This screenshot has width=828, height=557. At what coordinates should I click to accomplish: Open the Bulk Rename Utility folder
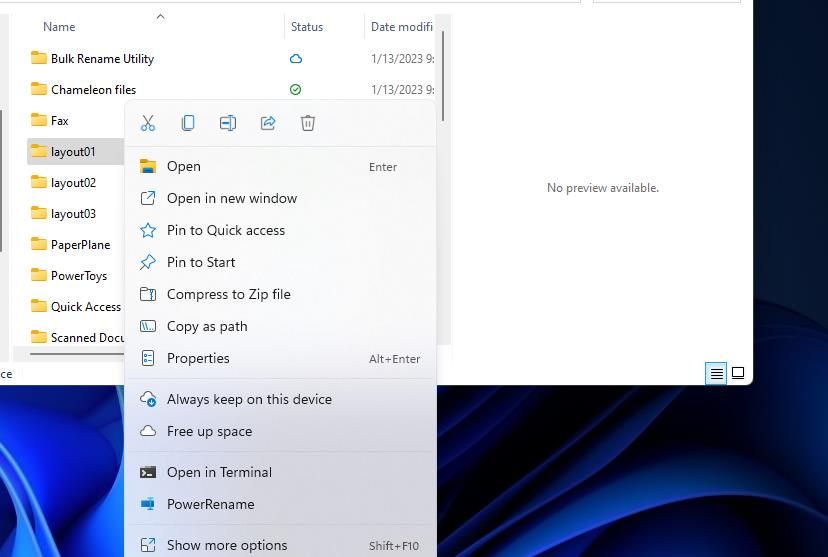tap(102, 59)
